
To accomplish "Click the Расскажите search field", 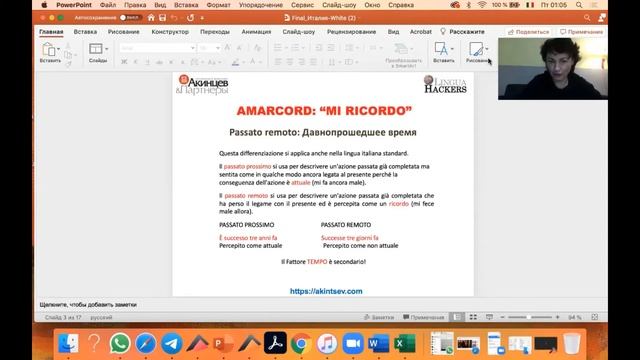I will (x=462, y=32).
